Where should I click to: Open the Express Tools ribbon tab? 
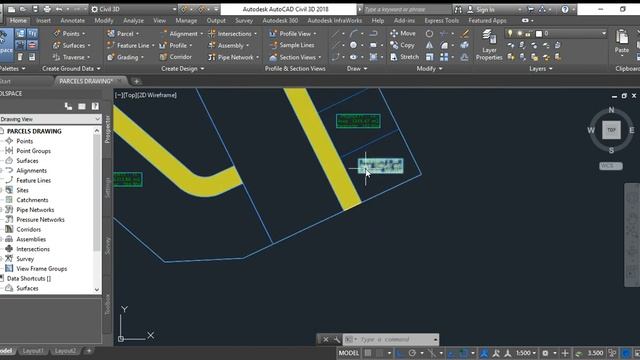pos(441,20)
